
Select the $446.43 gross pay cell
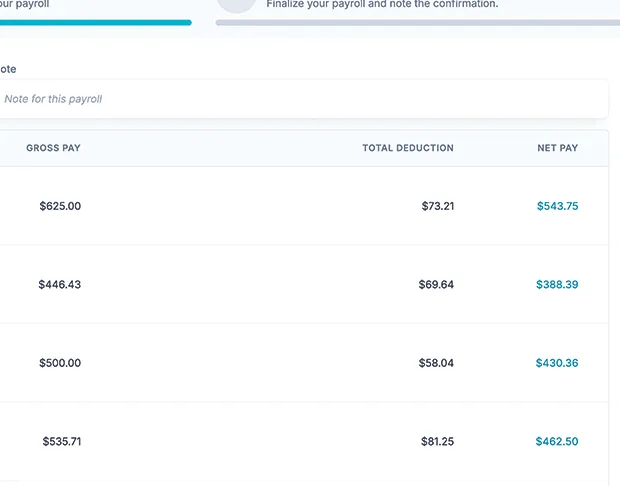(60, 284)
